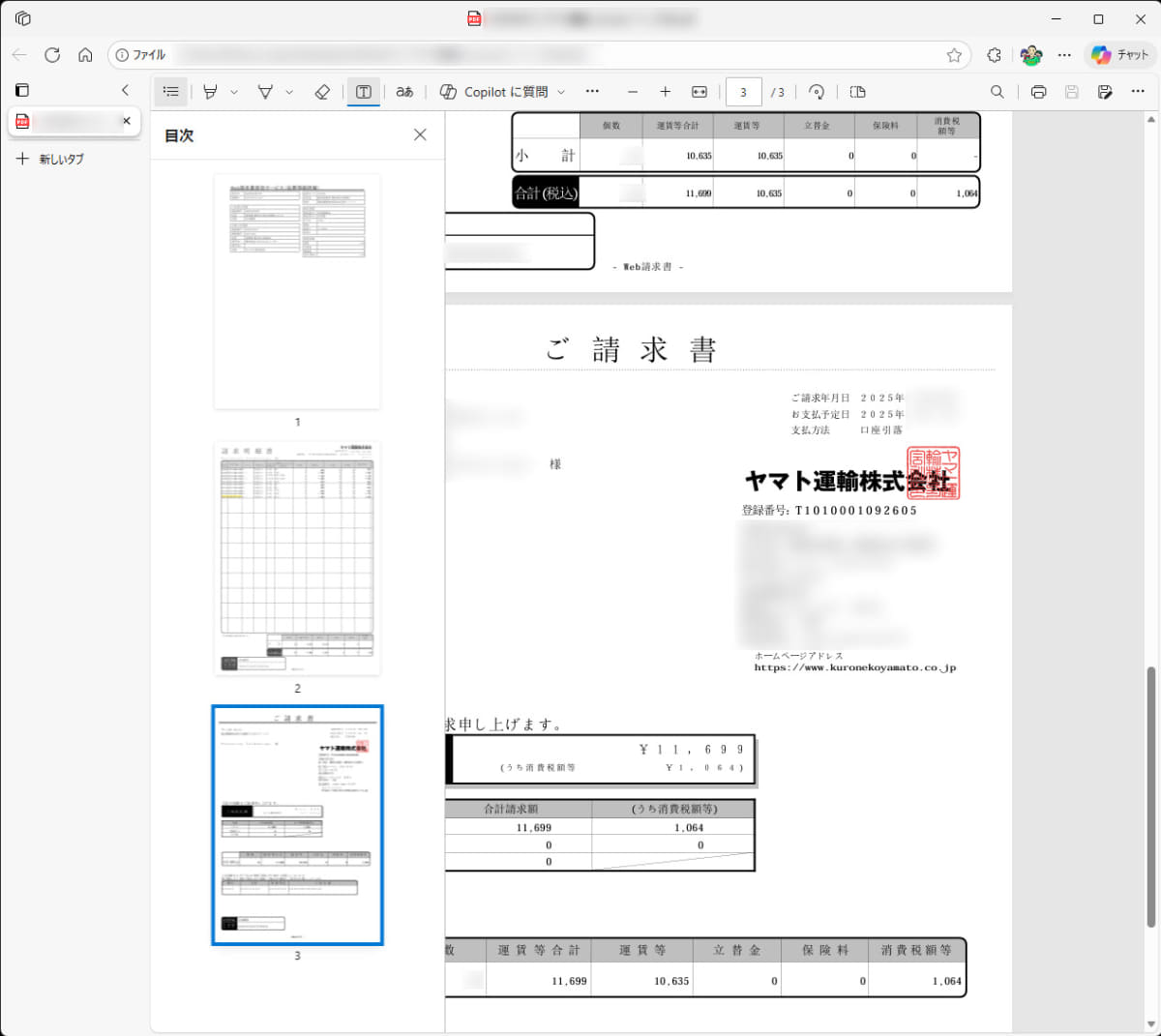Click the 合計請求額 header cell

512,809
